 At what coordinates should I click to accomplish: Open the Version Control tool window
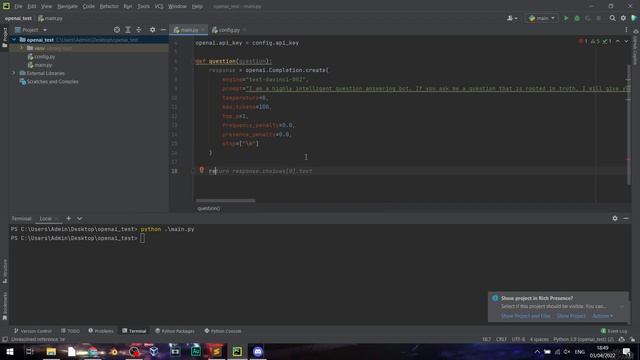[x=33, y=331]
